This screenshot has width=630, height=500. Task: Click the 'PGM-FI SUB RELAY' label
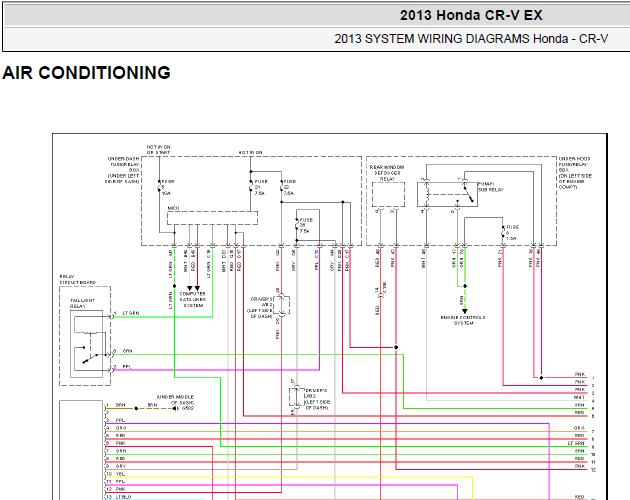point(491,187)
